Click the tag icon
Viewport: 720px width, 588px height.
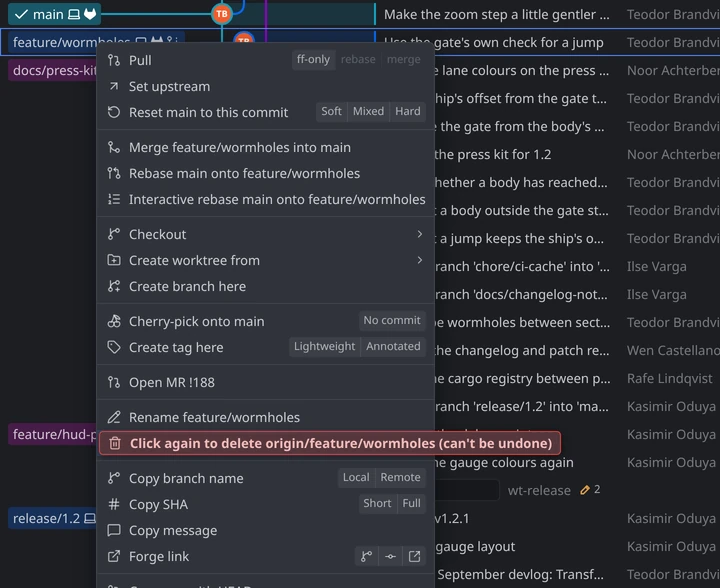114,347
